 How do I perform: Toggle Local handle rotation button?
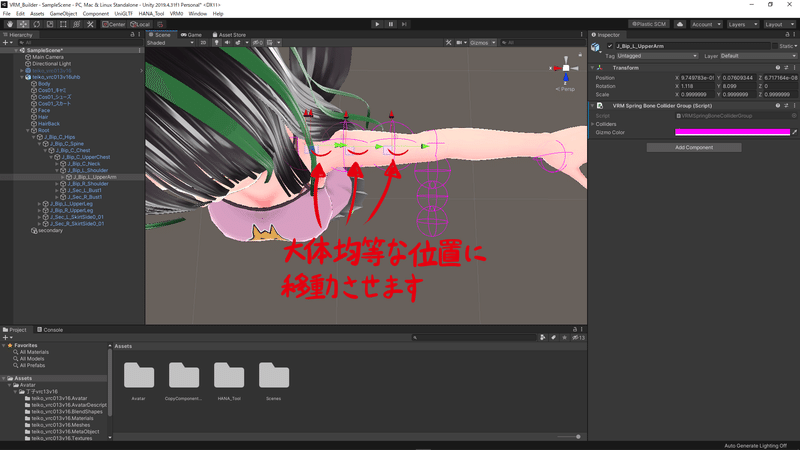[x=140, y=24]
